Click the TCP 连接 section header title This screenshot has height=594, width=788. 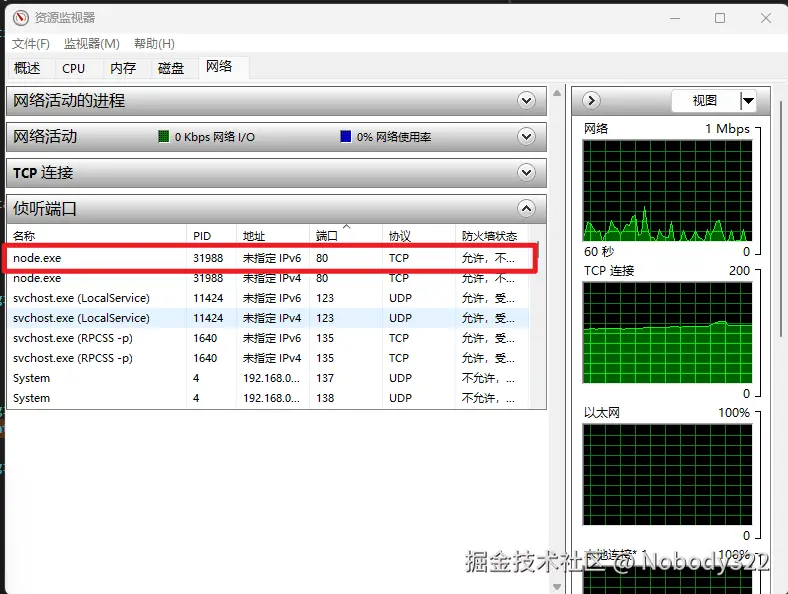[x=43, y=172]
